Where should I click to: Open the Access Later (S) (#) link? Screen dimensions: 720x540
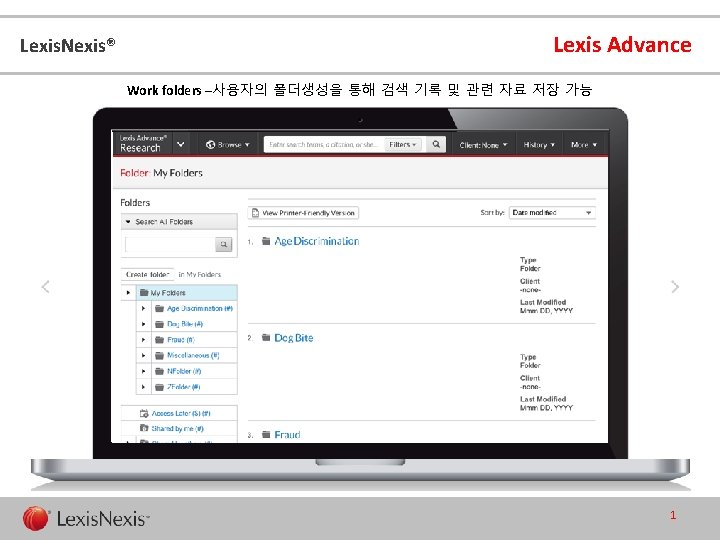(181, 413)
